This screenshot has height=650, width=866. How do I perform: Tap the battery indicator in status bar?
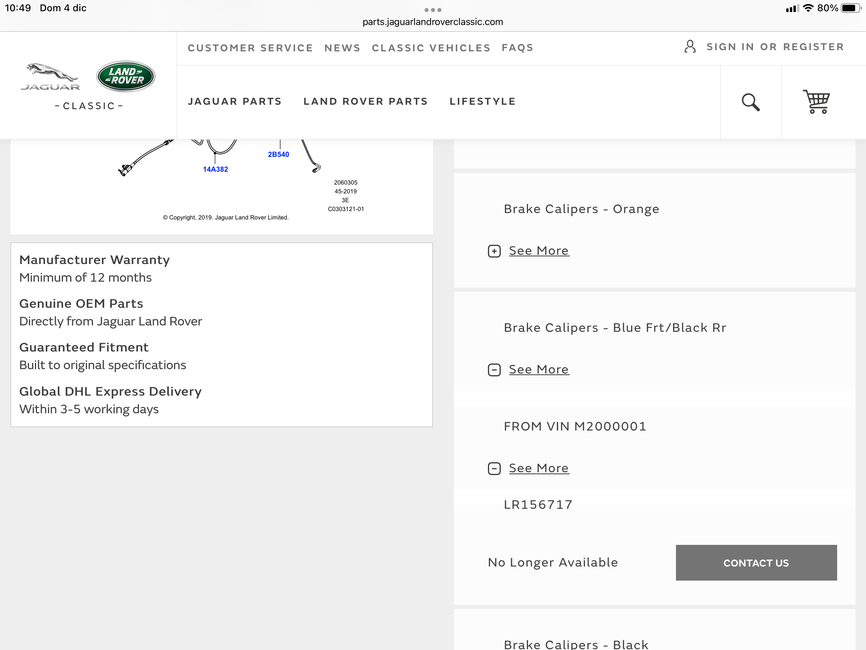click(851, 8)
